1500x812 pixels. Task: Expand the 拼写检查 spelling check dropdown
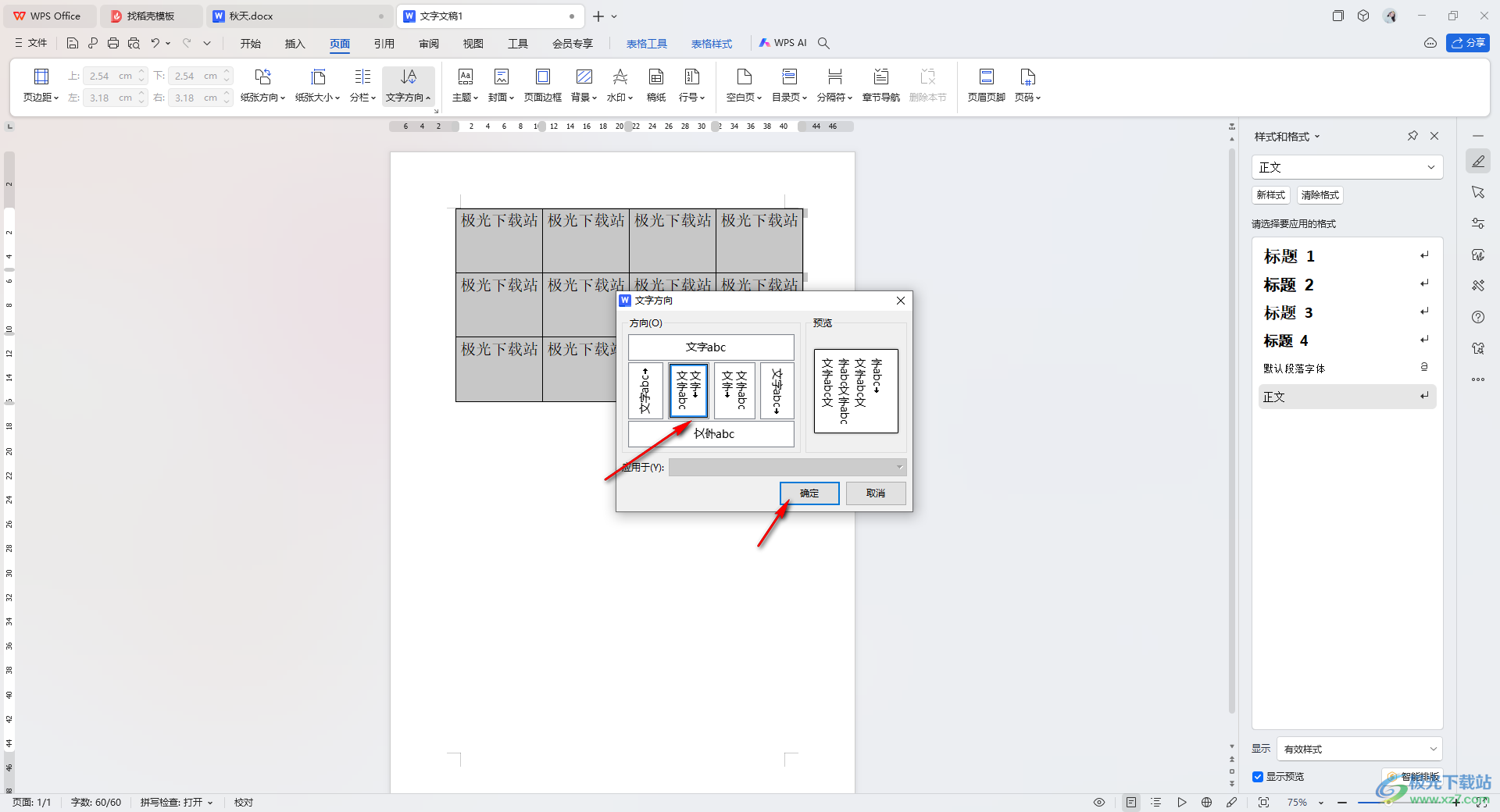[x=210, y=803]
